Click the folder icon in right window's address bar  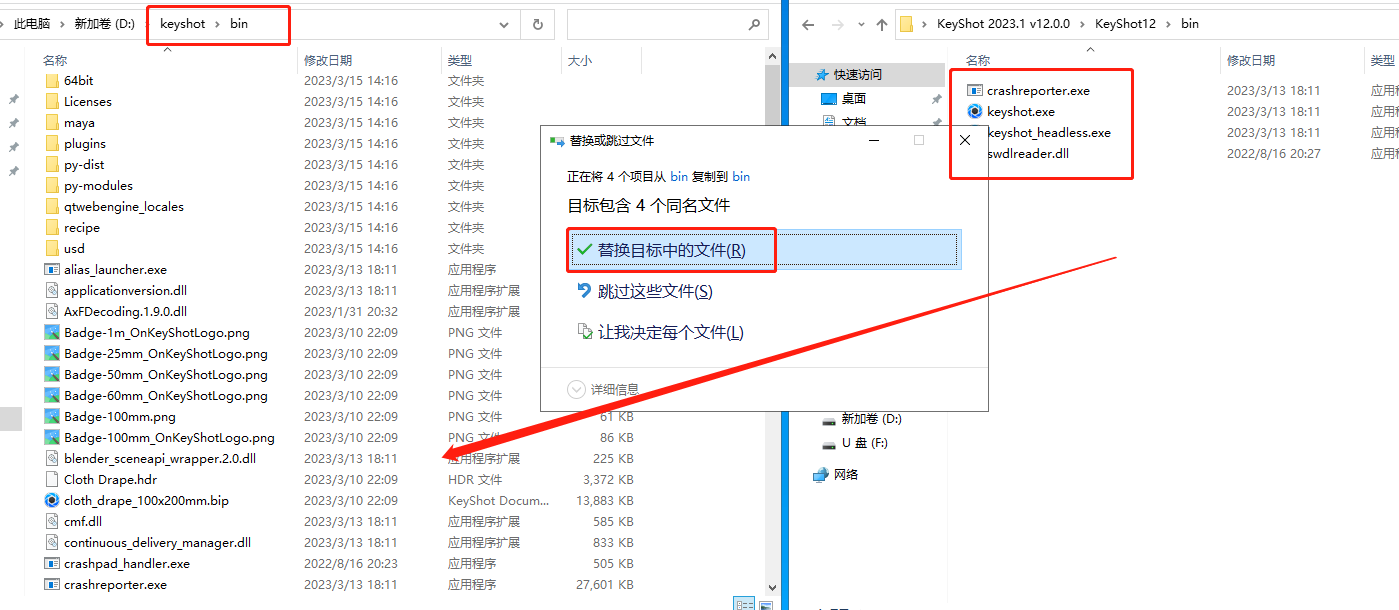[x=907, y=24]
